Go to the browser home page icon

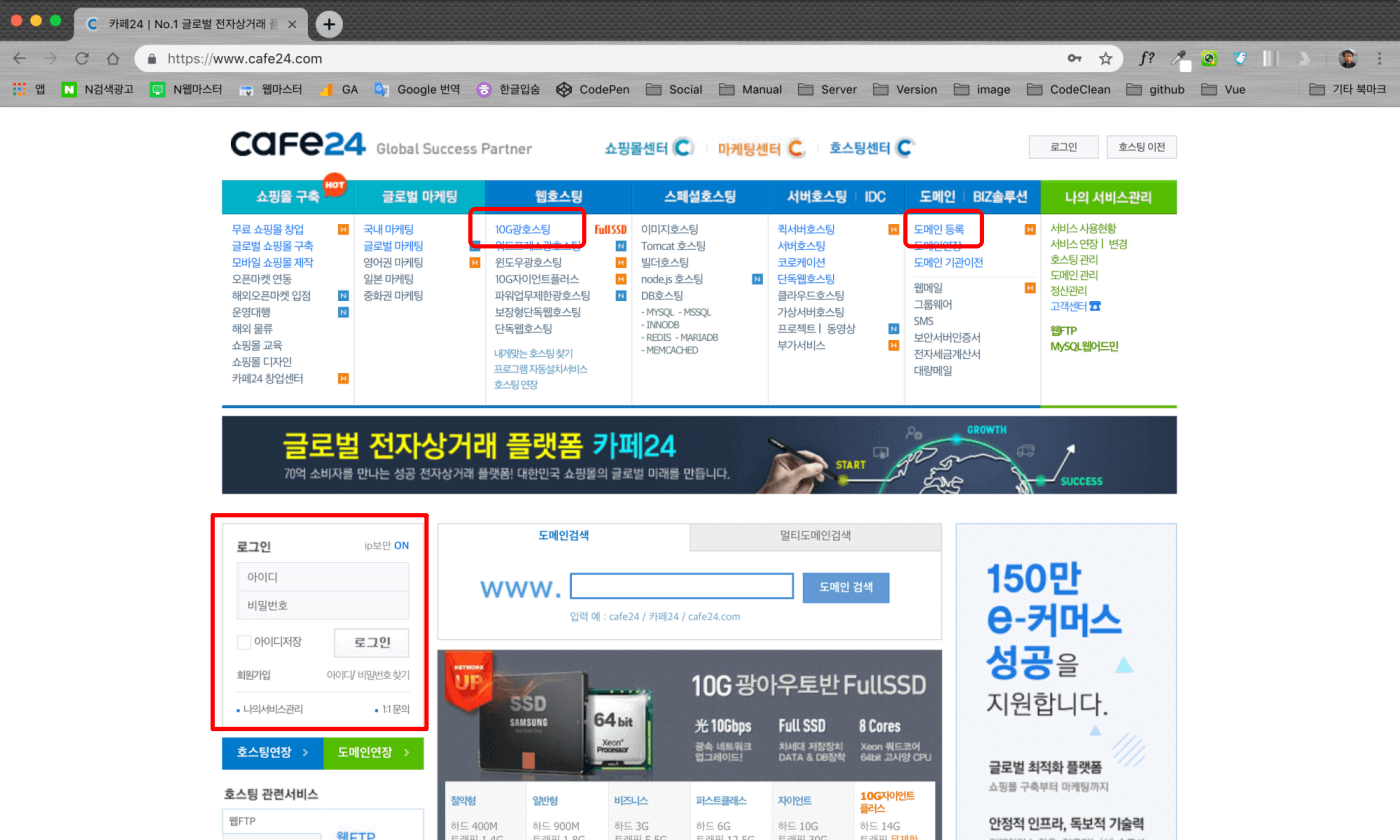tap(113, 58)
